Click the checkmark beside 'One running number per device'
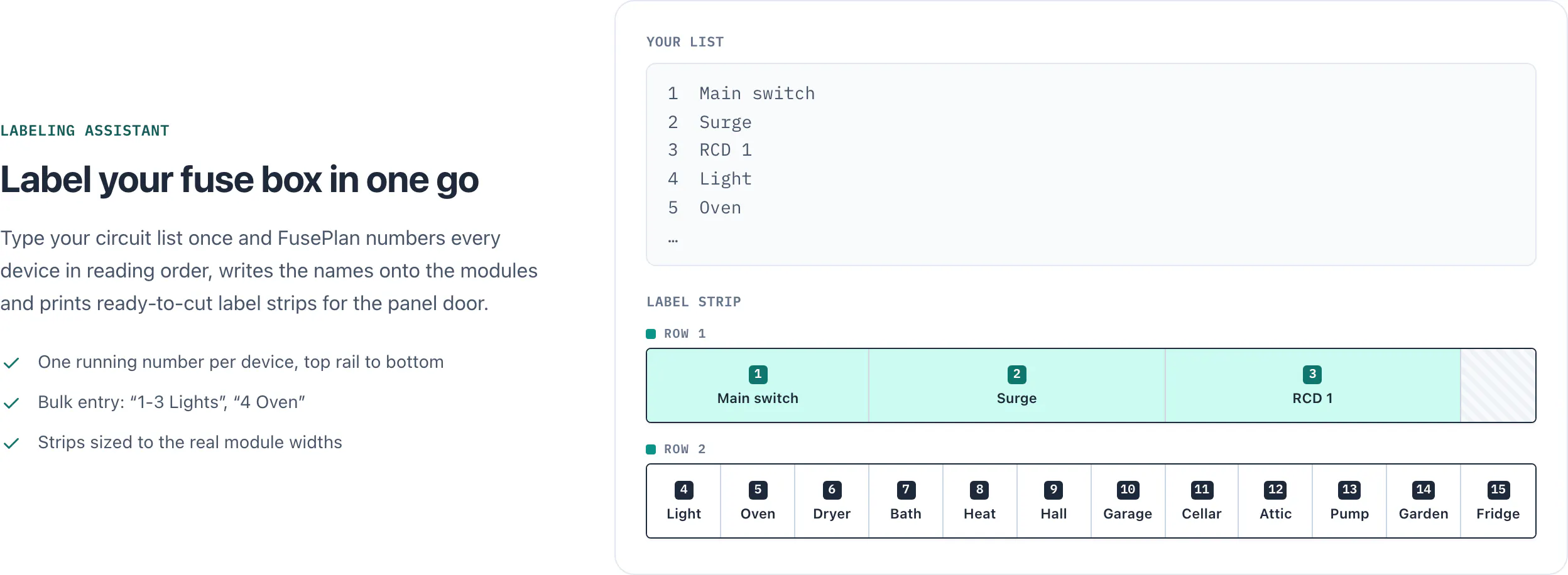This screenshot has width=1568, height=575. coord(11,363)
